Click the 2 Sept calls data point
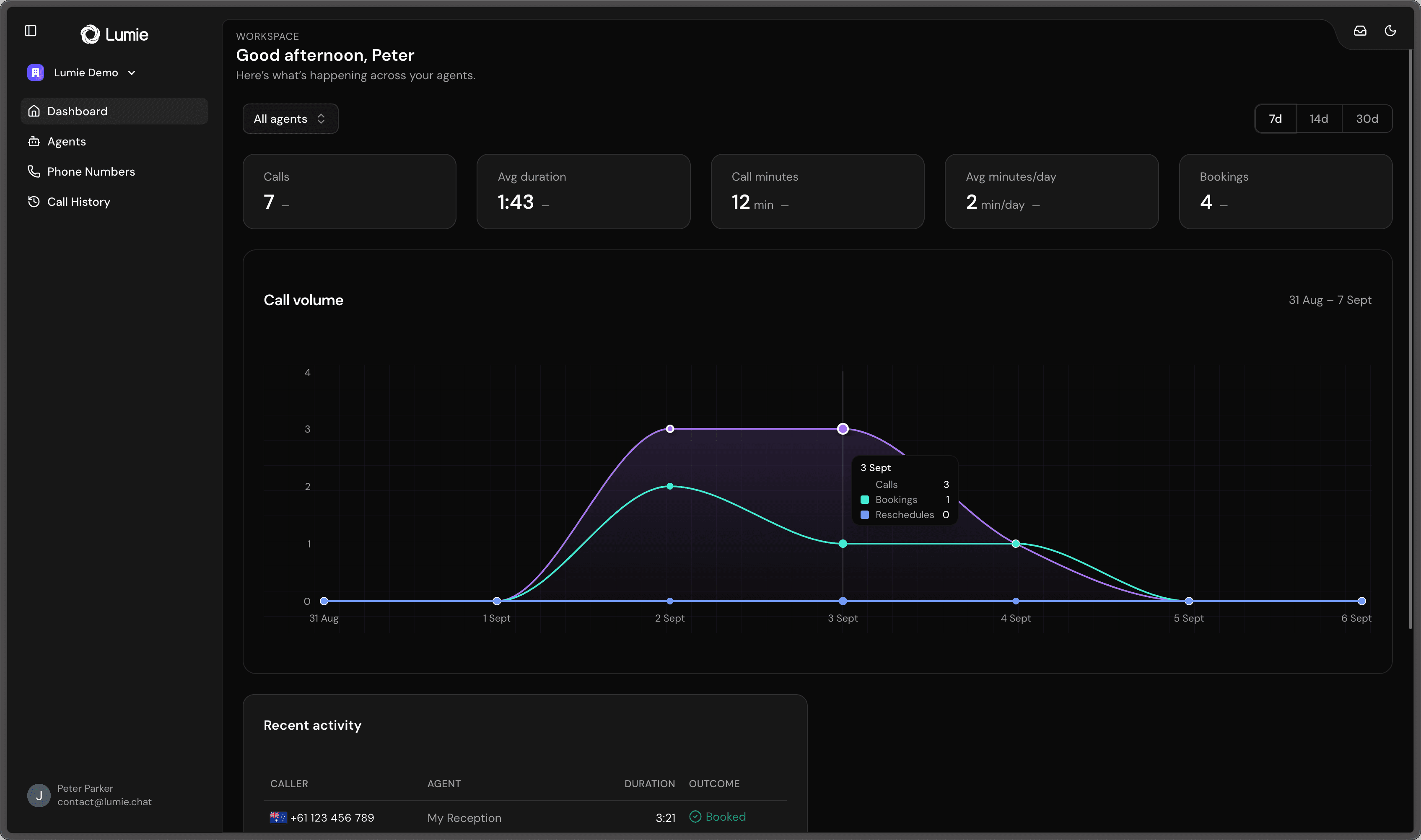 click(x=670, y=429)
